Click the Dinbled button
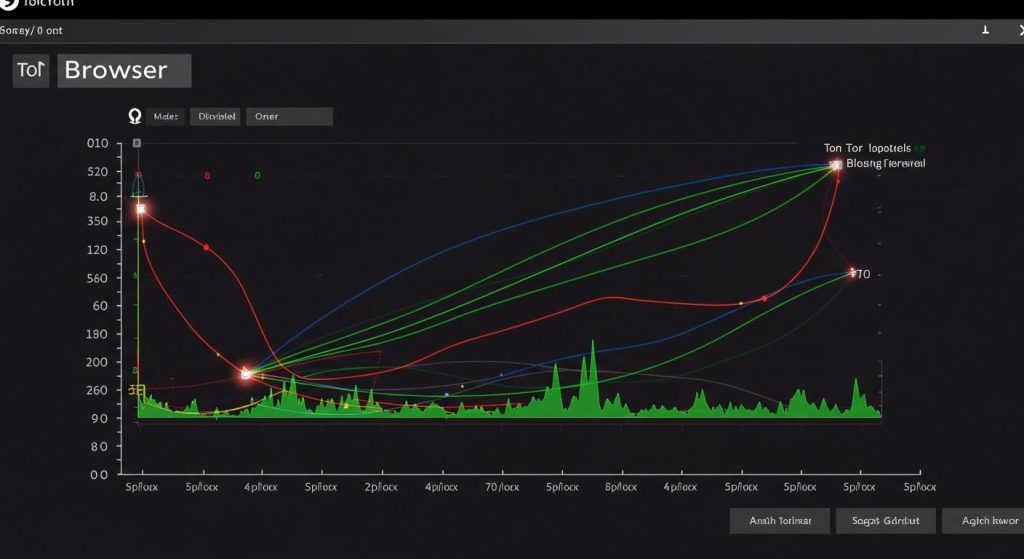The width and height of the screenshot is (1024, 559). 217,117
